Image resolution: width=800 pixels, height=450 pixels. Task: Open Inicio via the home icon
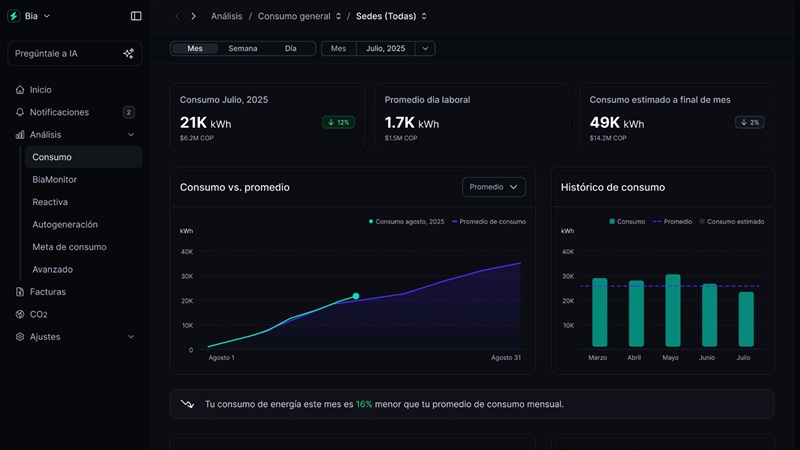(x=20, y=90)
